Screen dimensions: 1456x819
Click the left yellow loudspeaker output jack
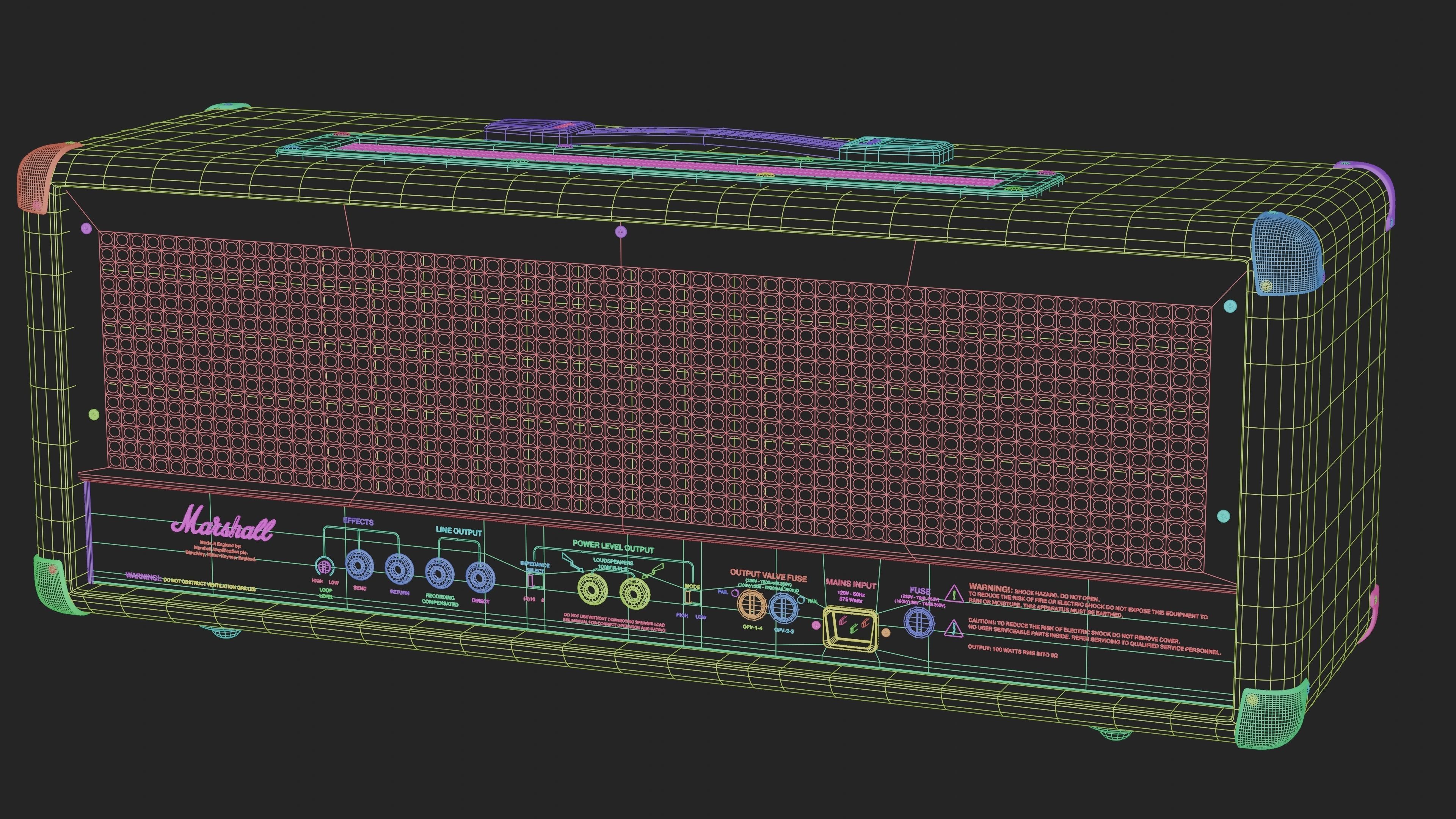(x=592, y=590)
